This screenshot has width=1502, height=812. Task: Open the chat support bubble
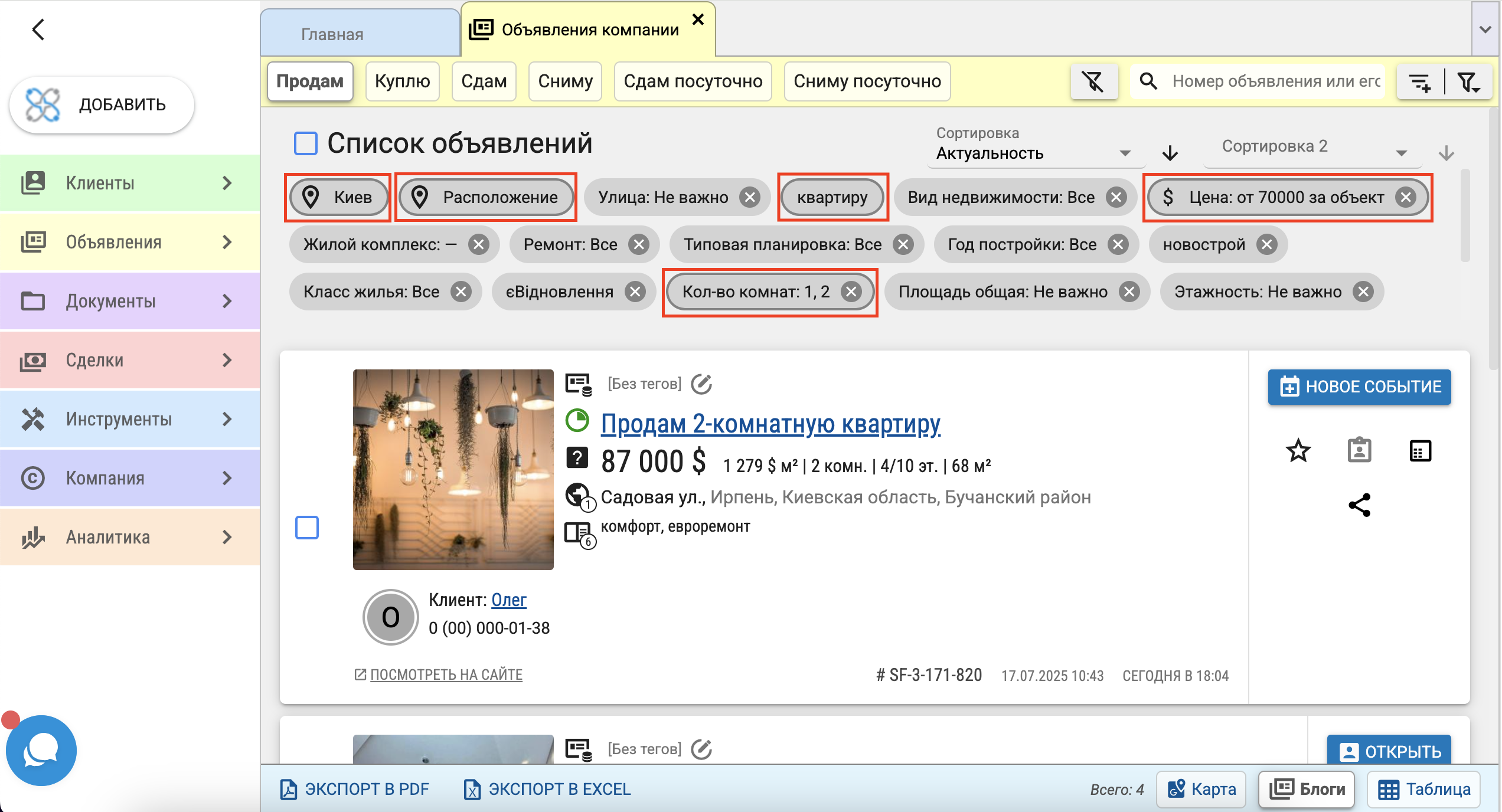(x=41, y=750)
